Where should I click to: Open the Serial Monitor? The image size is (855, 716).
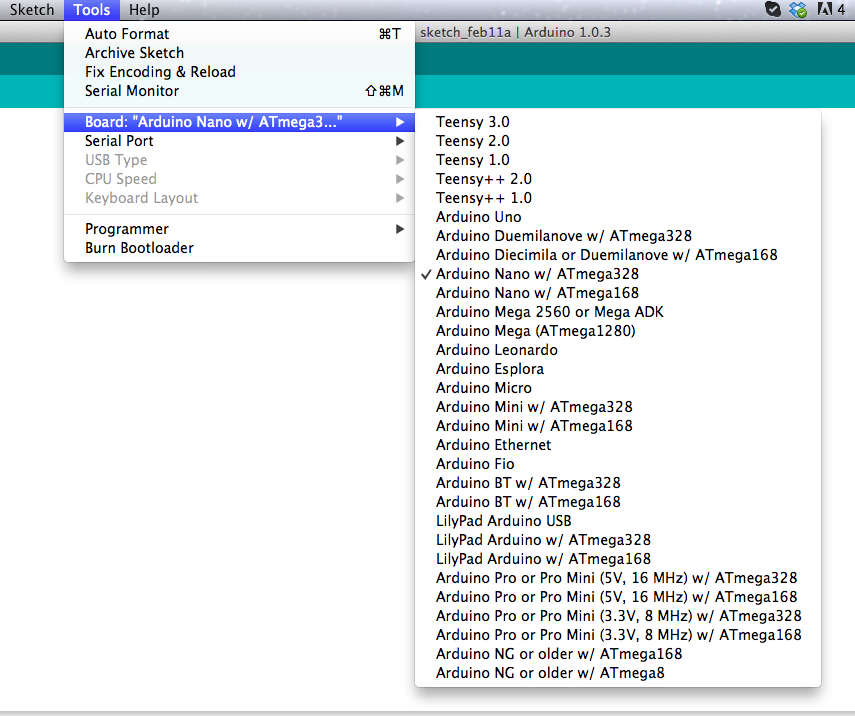pyautogui.click(x=132, y=91)
